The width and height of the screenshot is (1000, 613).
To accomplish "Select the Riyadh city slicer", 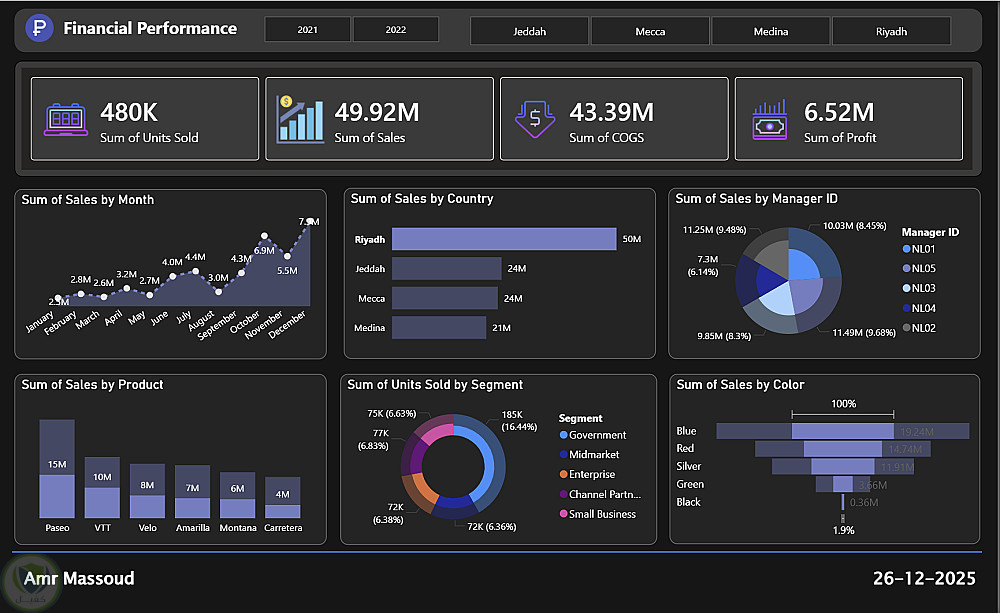I will [891, 31].
